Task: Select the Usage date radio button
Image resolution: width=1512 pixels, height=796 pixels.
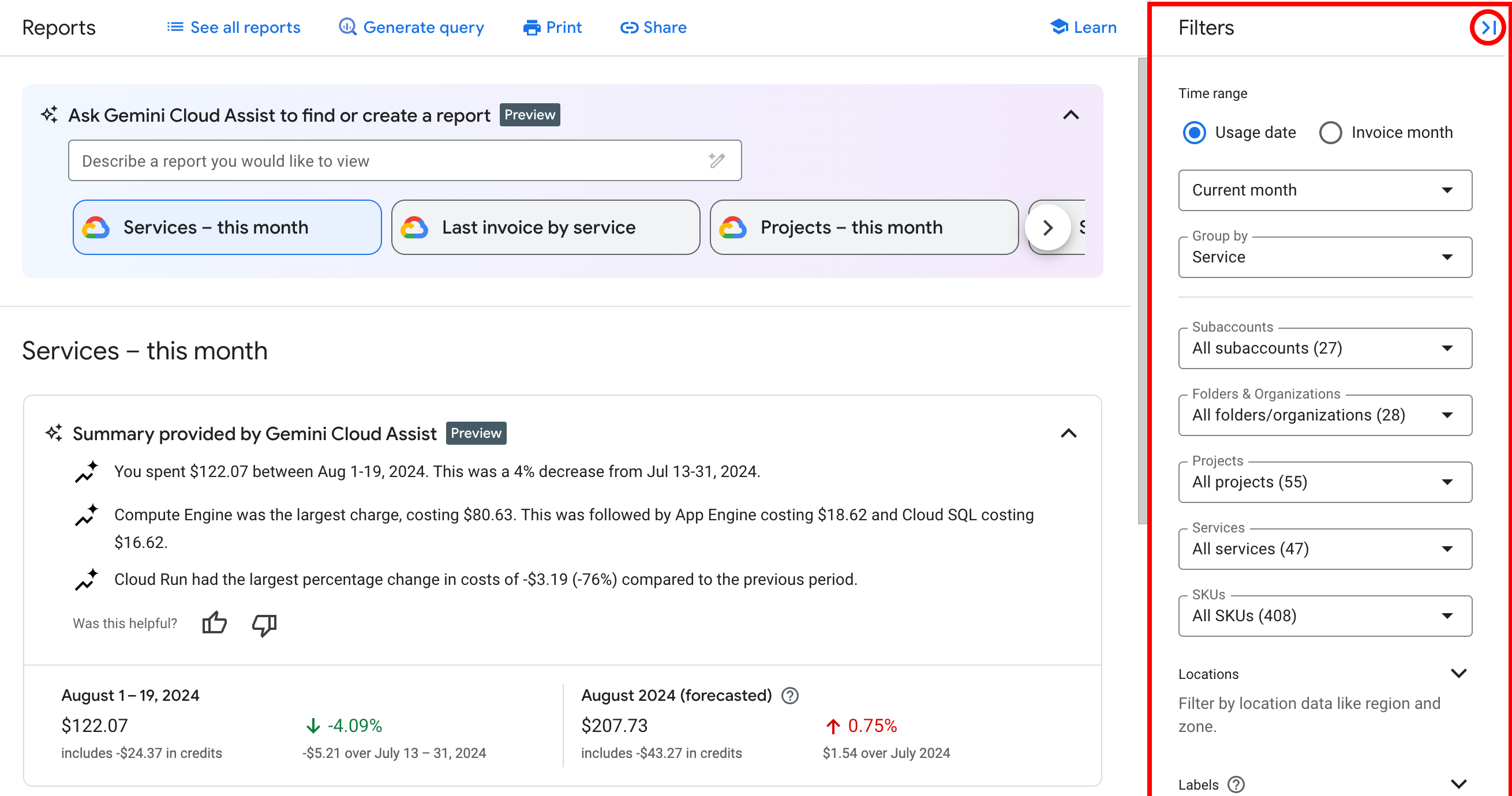Action: click(x=1197, y=132)
